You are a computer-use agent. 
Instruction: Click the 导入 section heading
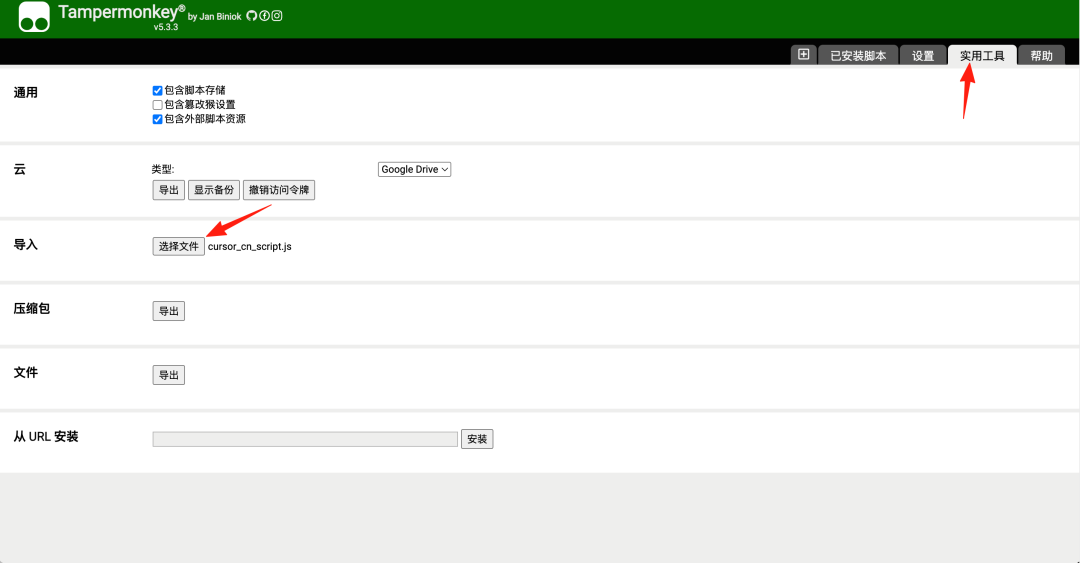25,245
